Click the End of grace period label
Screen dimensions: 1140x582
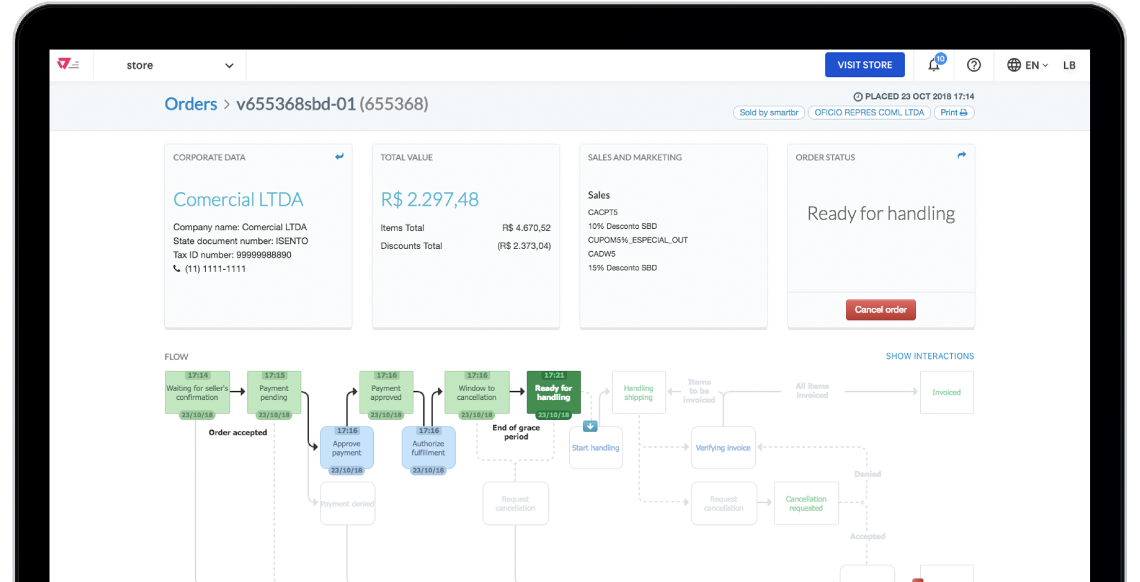click(516, 432)
